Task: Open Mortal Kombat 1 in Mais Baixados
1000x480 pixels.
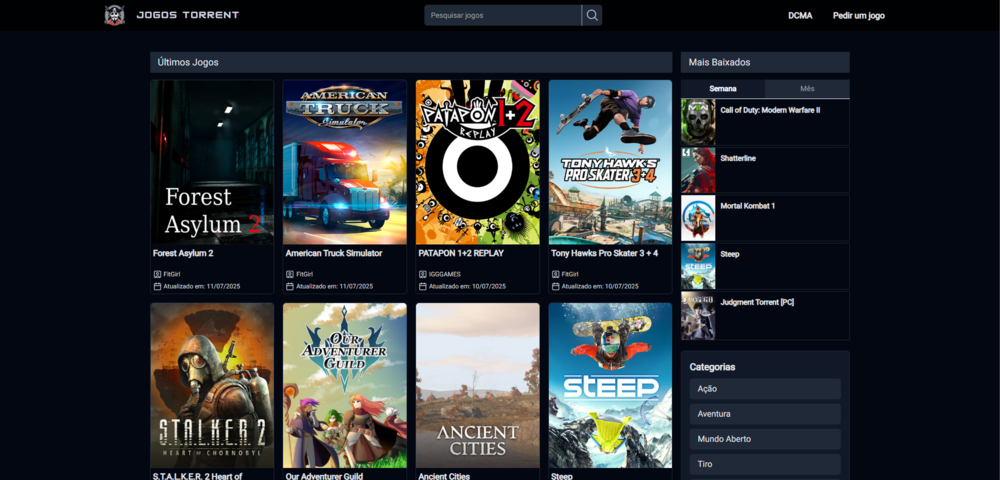Action: click(x=765, y=218)
